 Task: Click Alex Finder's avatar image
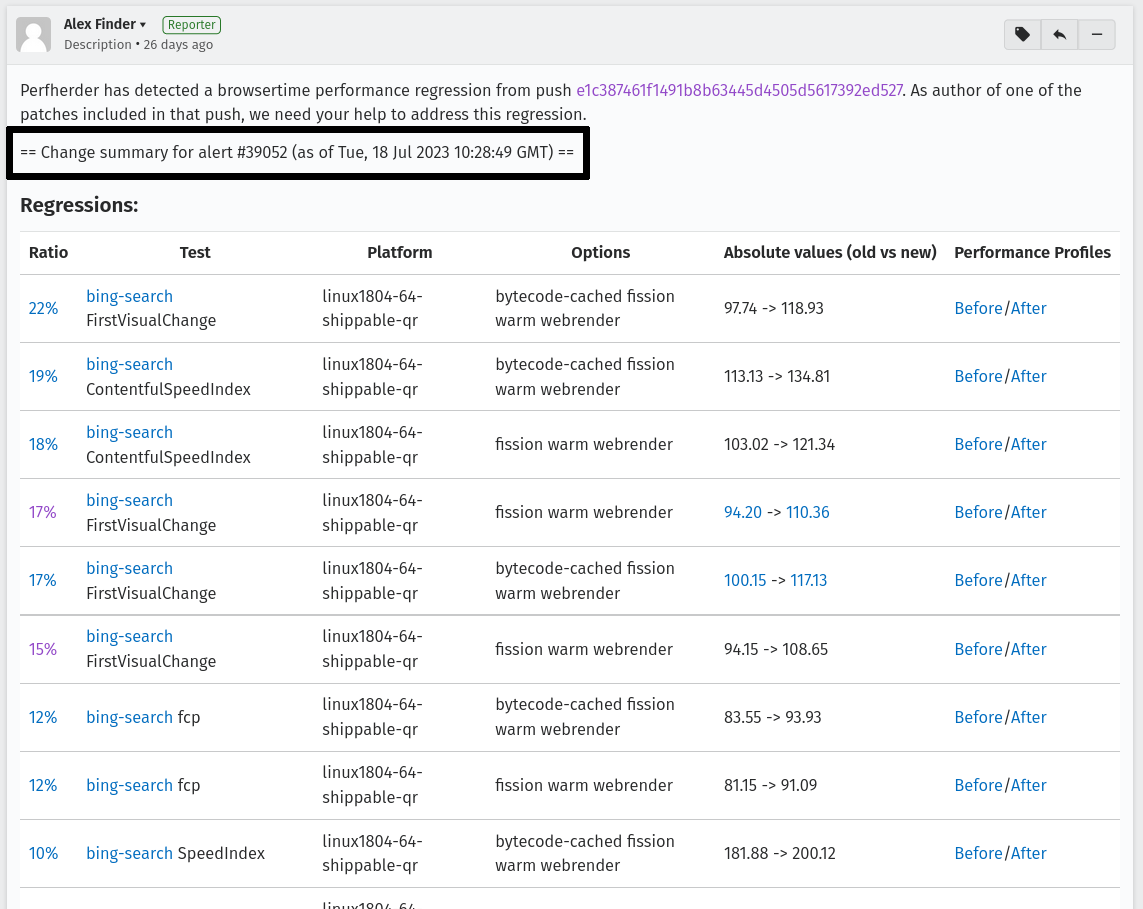(x=34, y=35)
